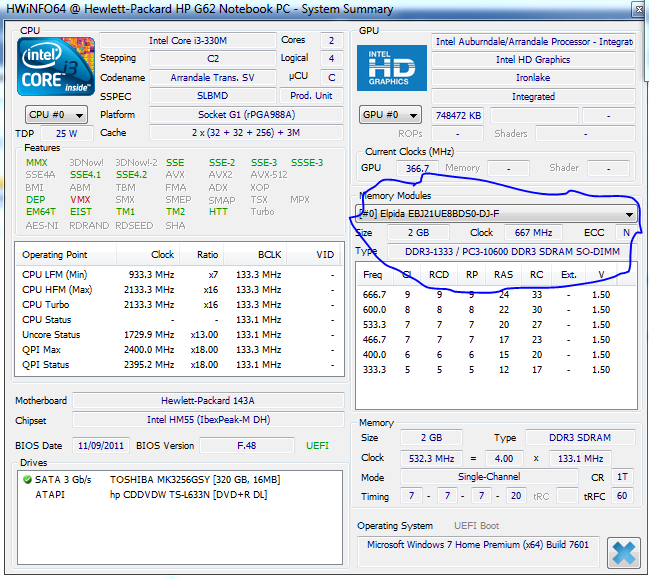The width and height of the screenshot is (649, 580).
Task: Click the Codename Arrandale Trans. SV field
Action: point(213,77)
